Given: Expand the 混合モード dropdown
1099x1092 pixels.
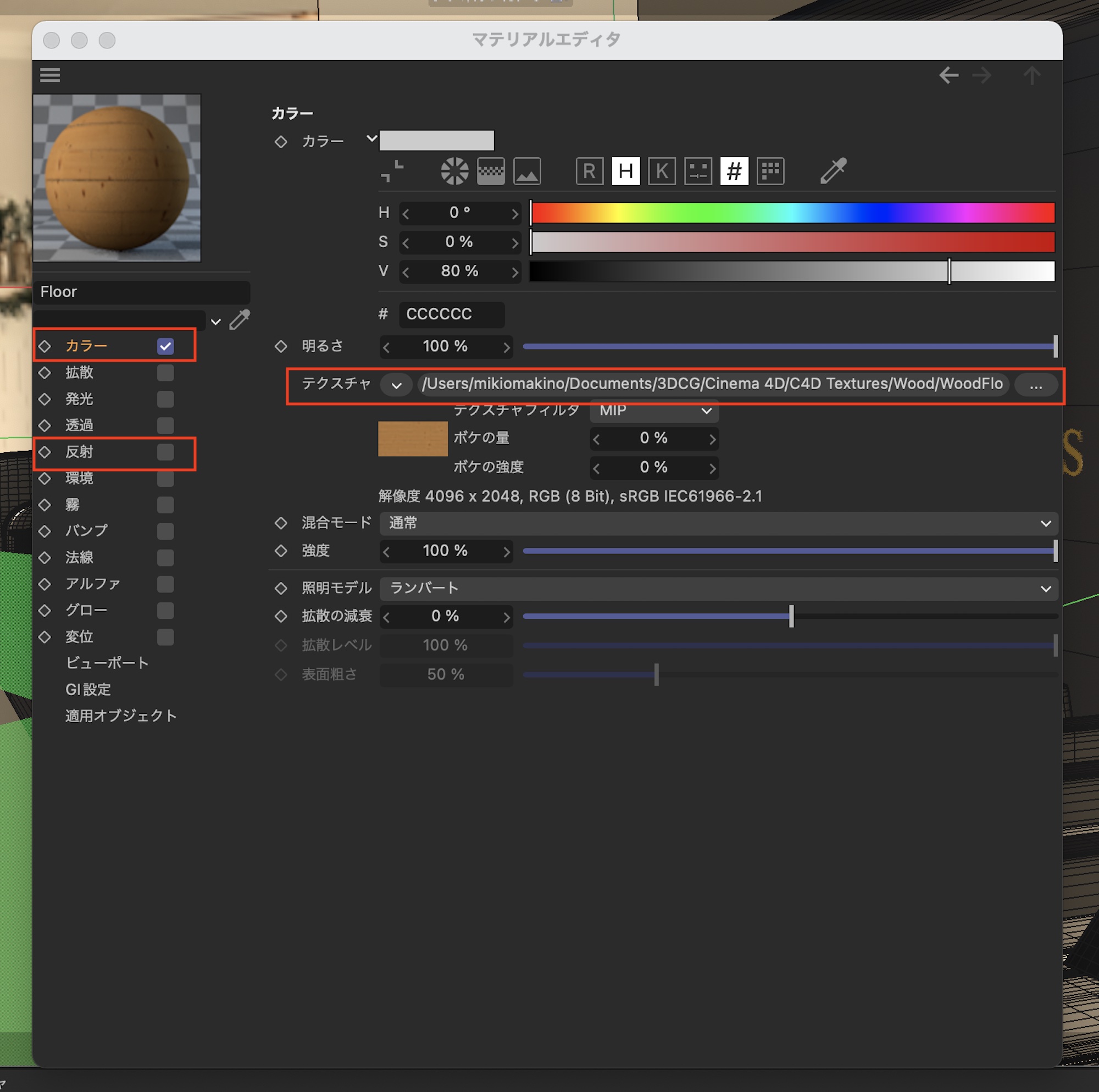Looking at the screenshot, I should (718, 523).
